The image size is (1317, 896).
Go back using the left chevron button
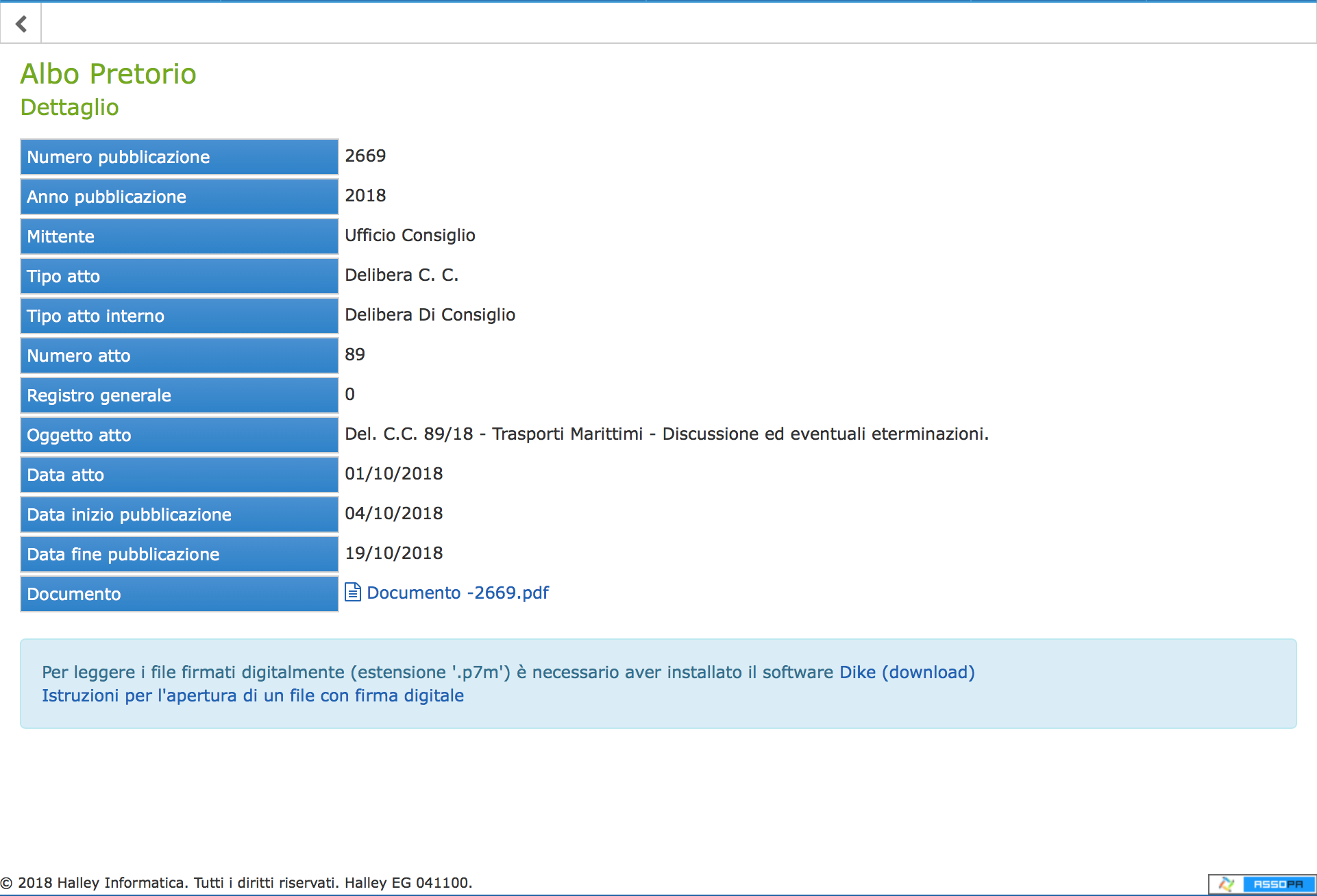click(x=21, y=24)
